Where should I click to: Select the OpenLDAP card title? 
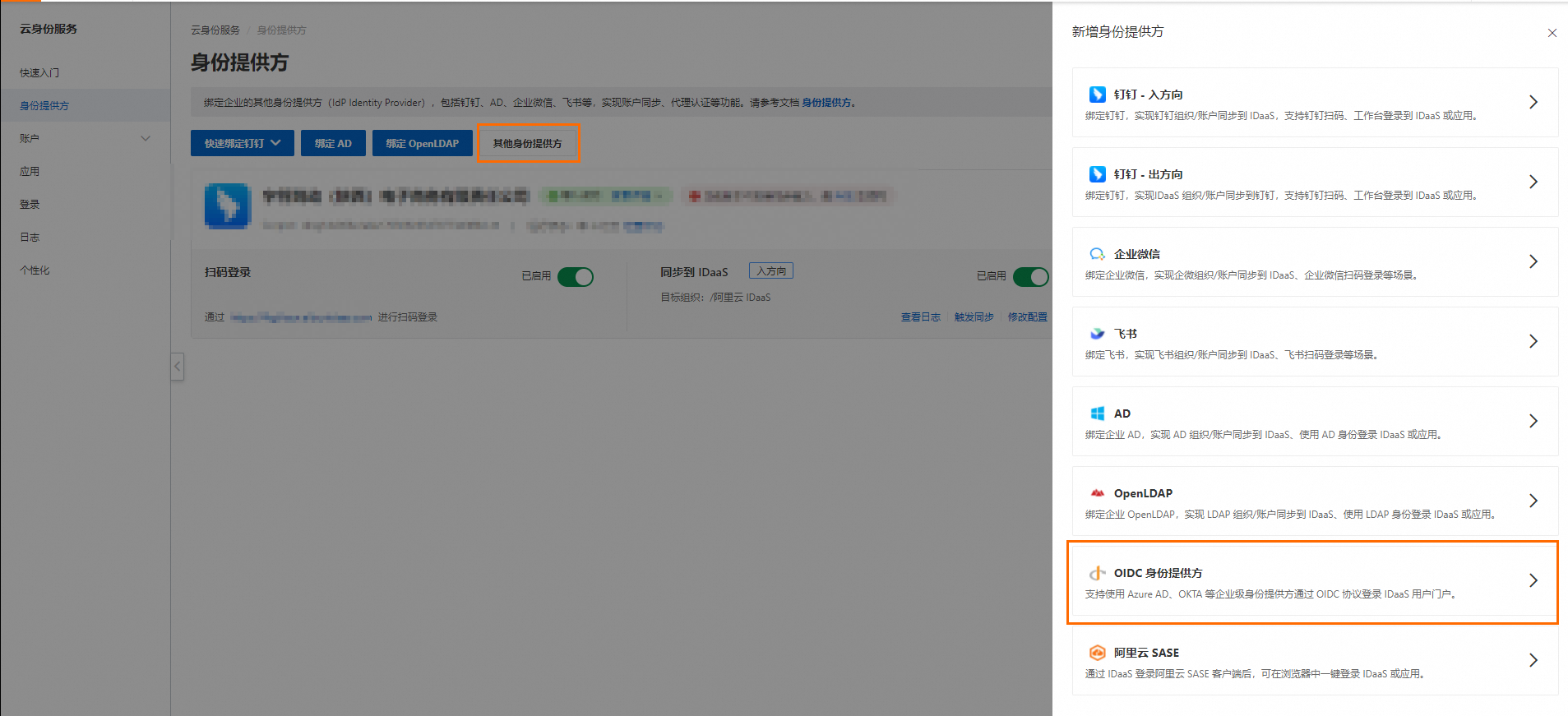point(1143,493)
